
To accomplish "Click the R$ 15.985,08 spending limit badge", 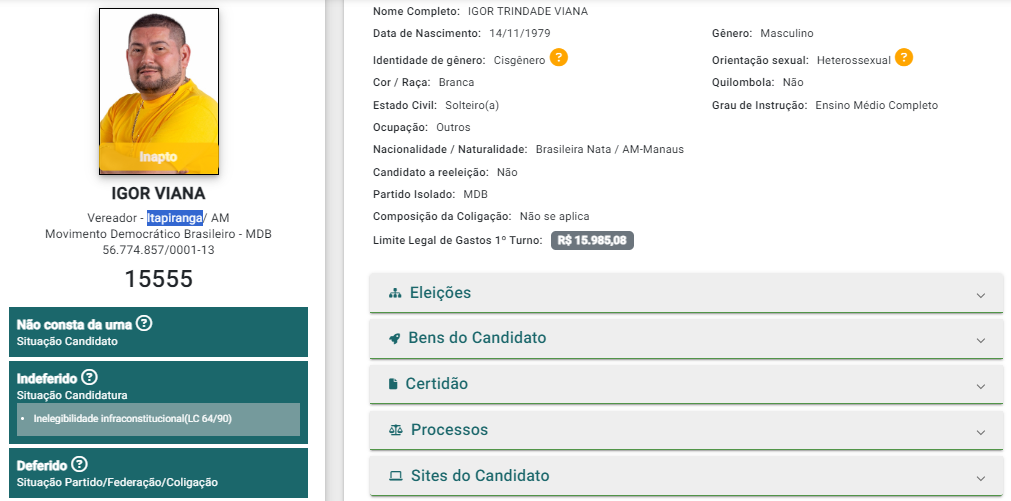I will (x=592, y=241).
